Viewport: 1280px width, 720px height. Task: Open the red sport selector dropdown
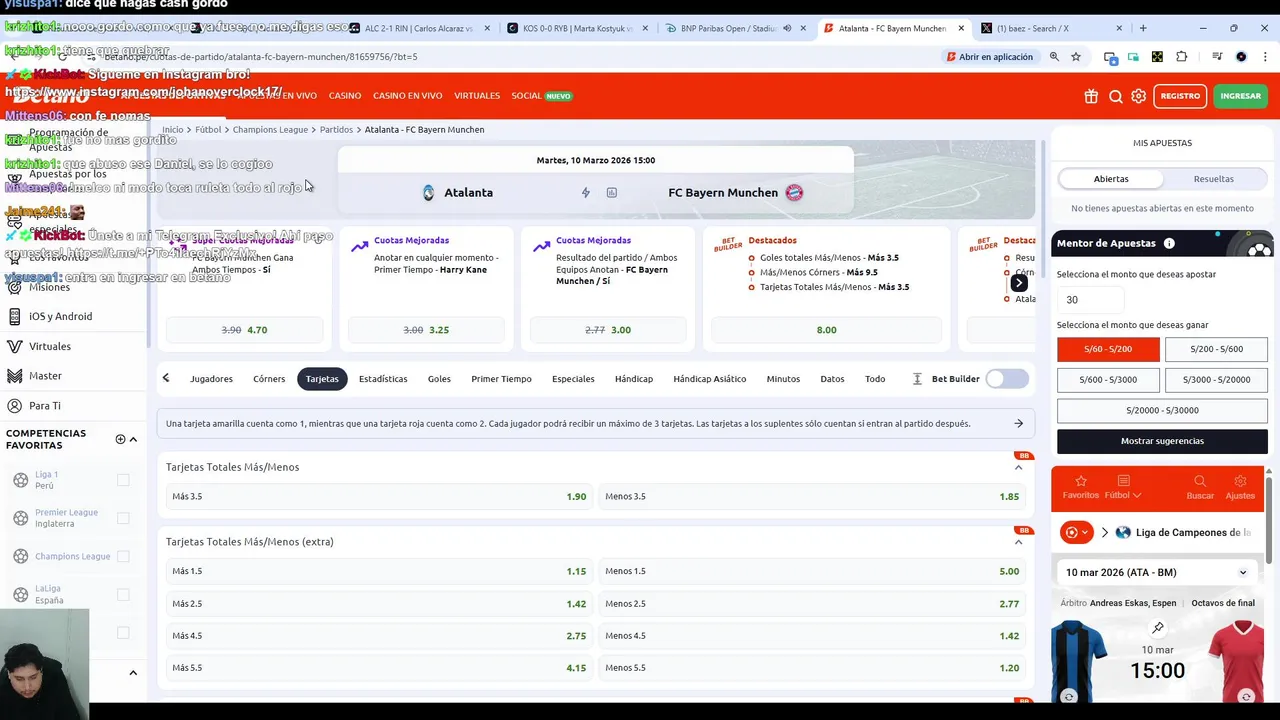pyautogui.click(x=1077, y=533)
